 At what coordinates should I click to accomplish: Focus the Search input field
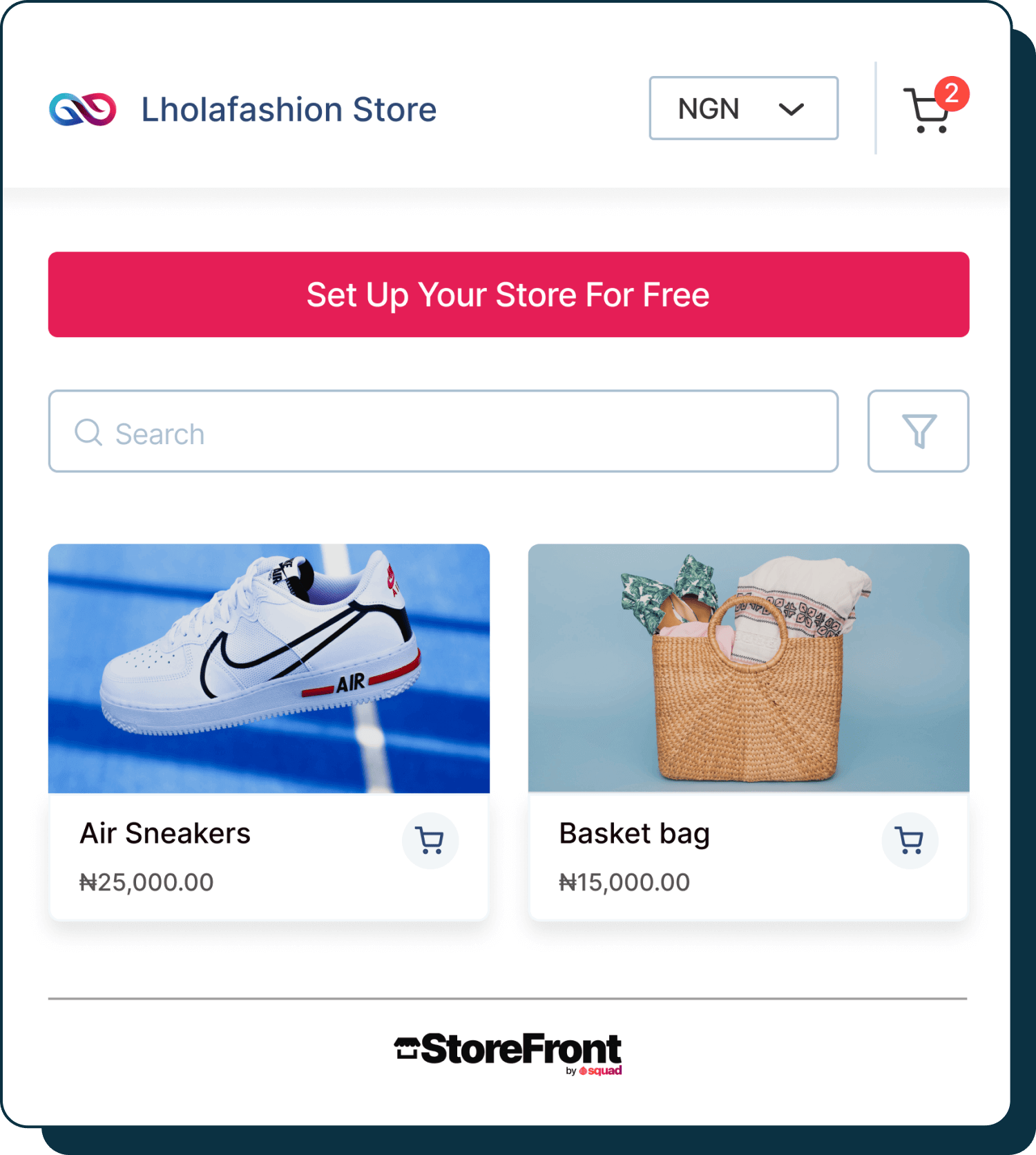pos(443,431)
